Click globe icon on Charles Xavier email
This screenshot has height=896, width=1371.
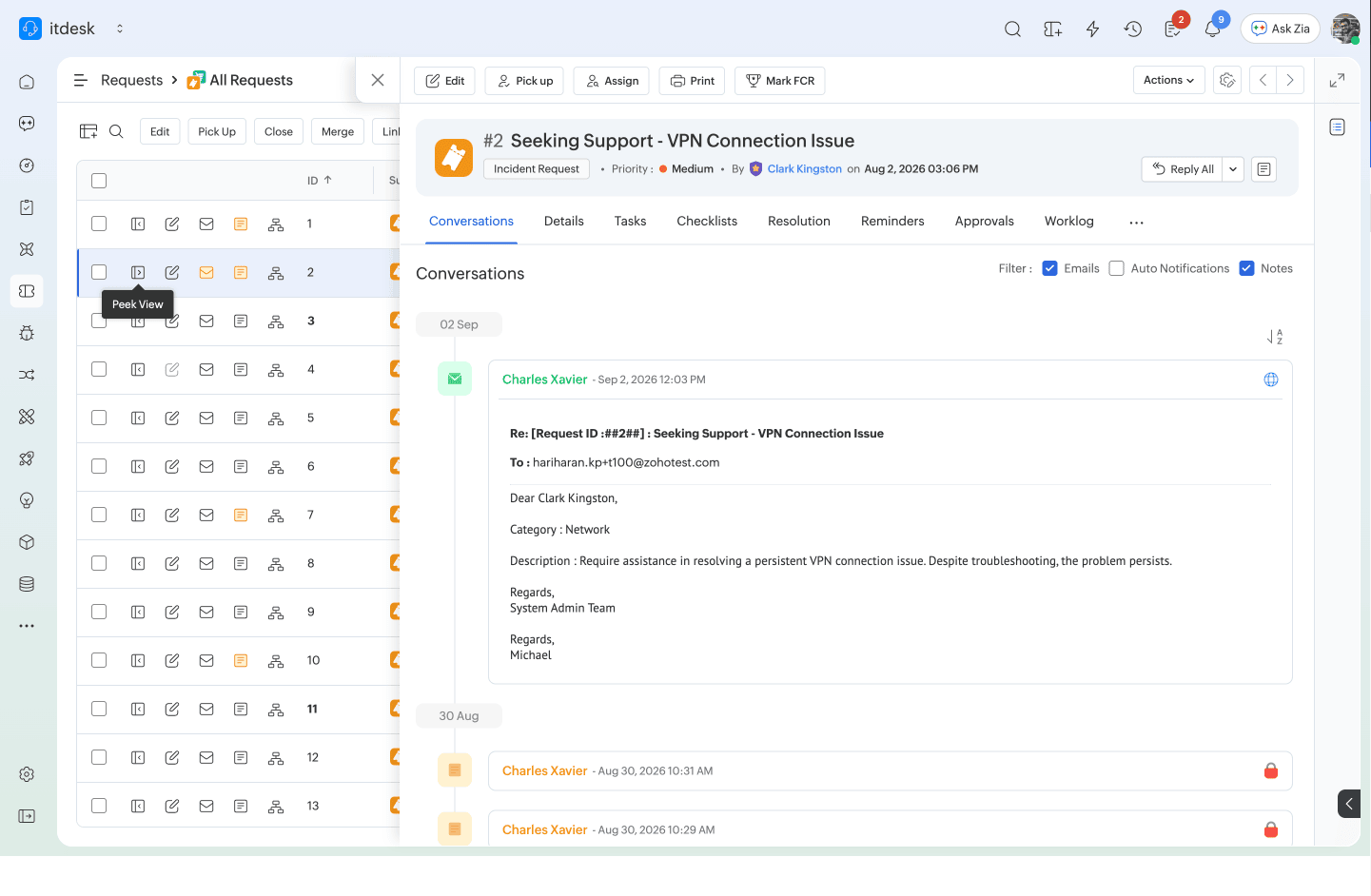click(x=1271, y=380)
